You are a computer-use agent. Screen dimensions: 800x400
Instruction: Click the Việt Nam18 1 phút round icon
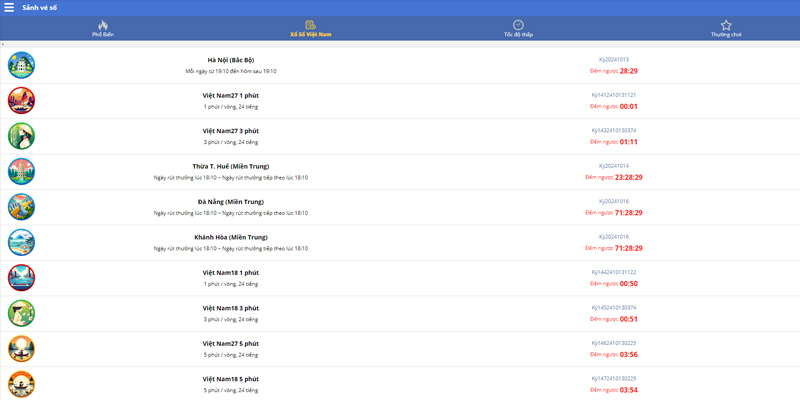(x=21, y=278)
